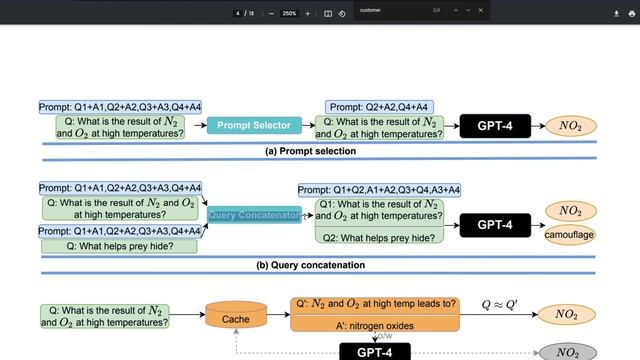Click the page number field showing 4
640x360 pixels.
(x=238, y=13)
